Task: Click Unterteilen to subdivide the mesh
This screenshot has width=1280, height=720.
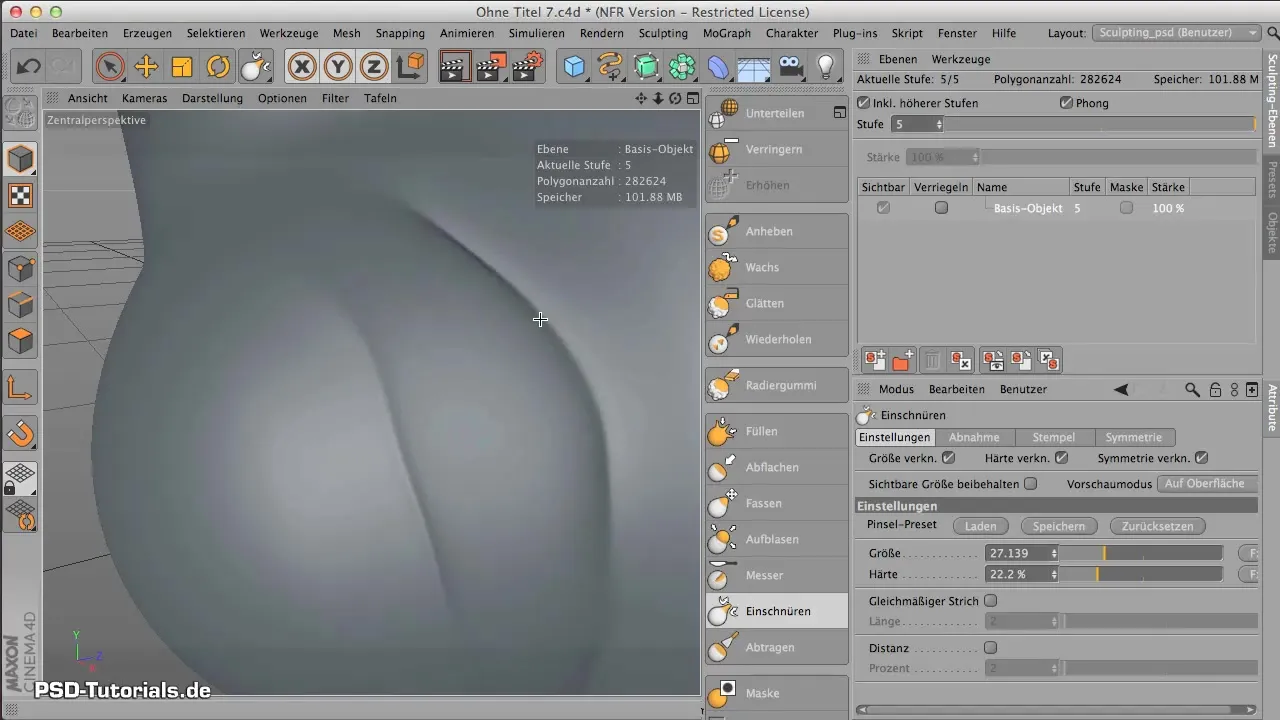Action: point(776,113)
